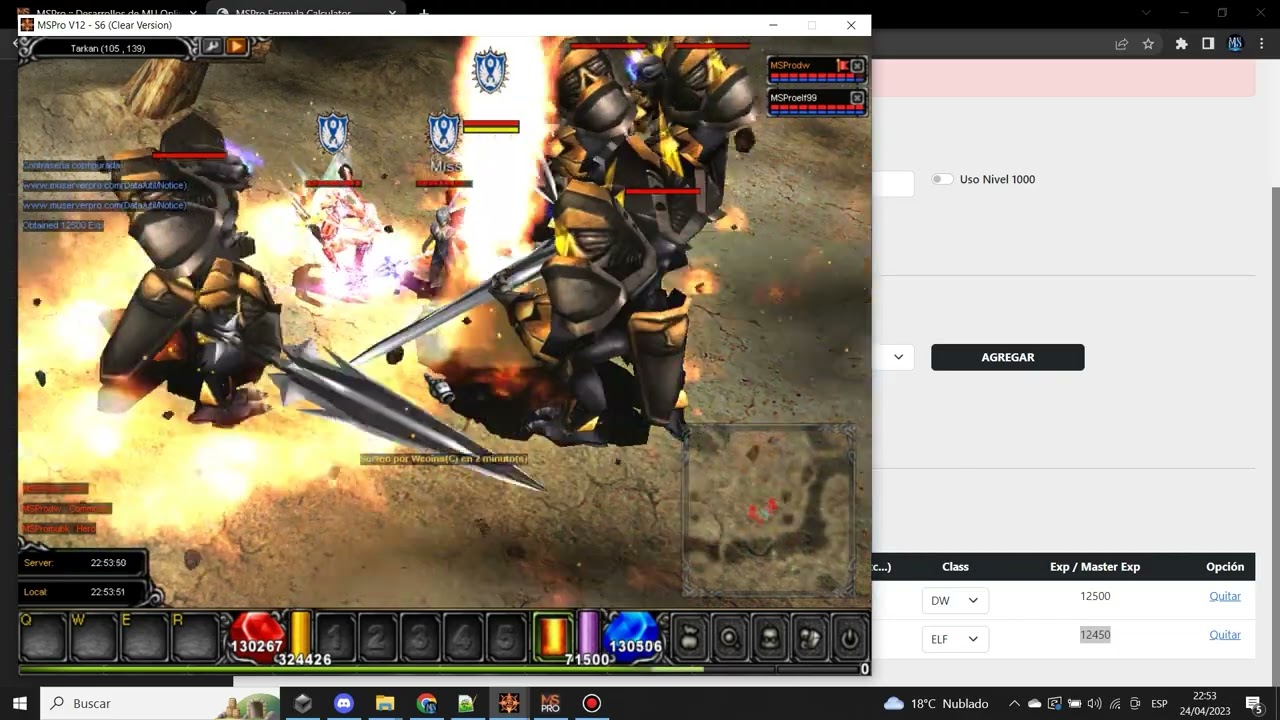Click the active skill icon beside slot 5
Image resolution: width=1280 pixels, height=720 pixels.
(x=553, y=636)
